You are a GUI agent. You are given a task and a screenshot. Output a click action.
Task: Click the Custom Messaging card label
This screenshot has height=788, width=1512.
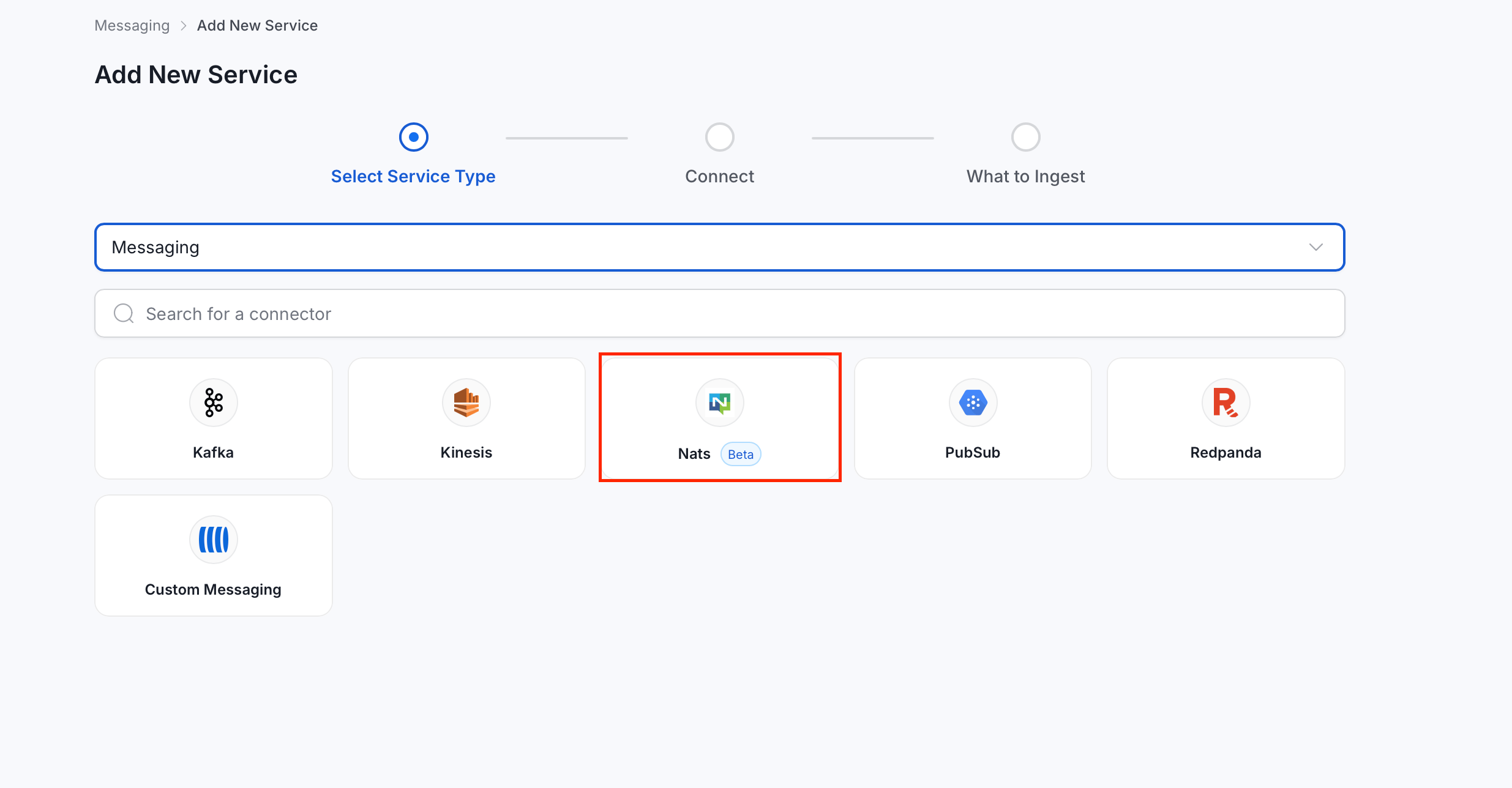point(213,590)
